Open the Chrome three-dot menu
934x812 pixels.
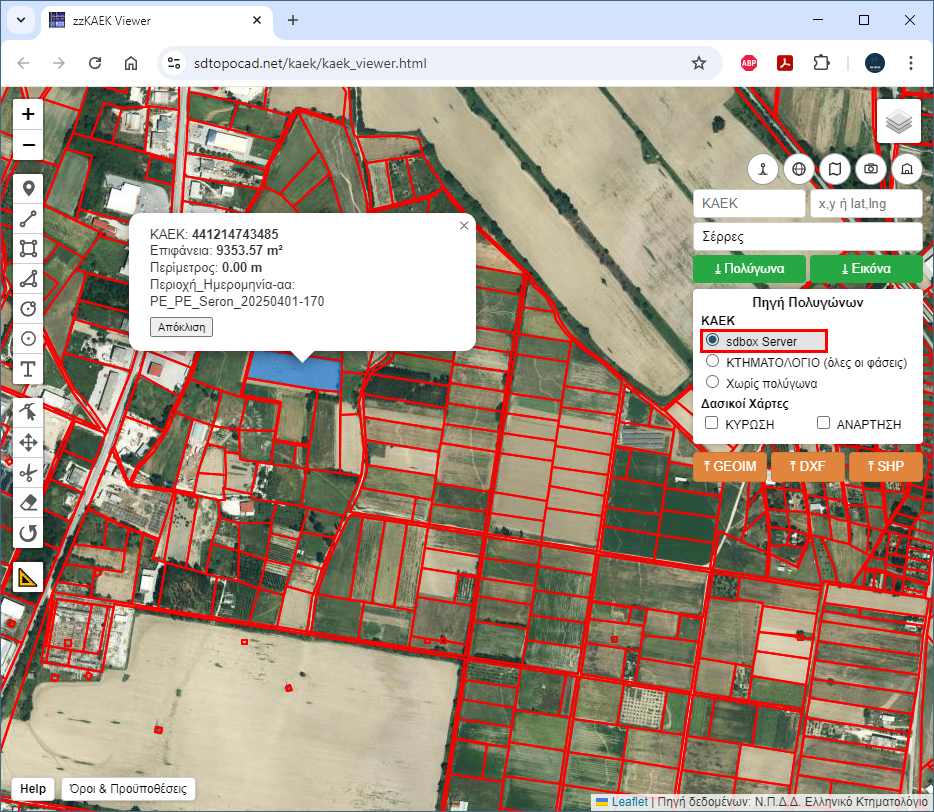pos(910,63)
